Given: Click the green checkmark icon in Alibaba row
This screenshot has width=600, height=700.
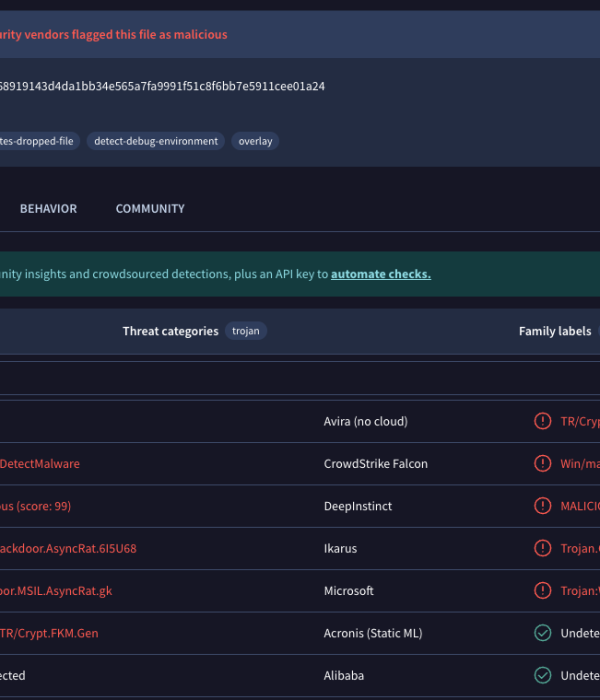Looking at the screenshot, I should (x=543, y=675).
